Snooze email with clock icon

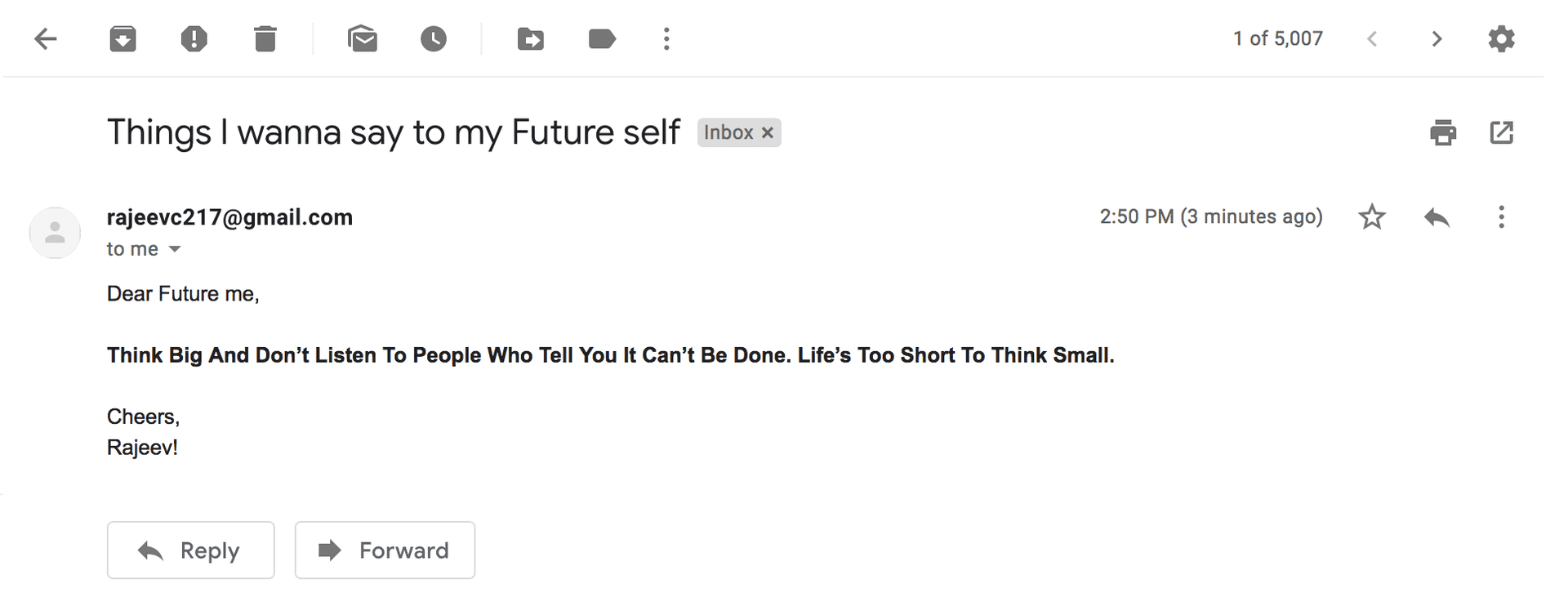pyautogui.click(x=434, y=38)
